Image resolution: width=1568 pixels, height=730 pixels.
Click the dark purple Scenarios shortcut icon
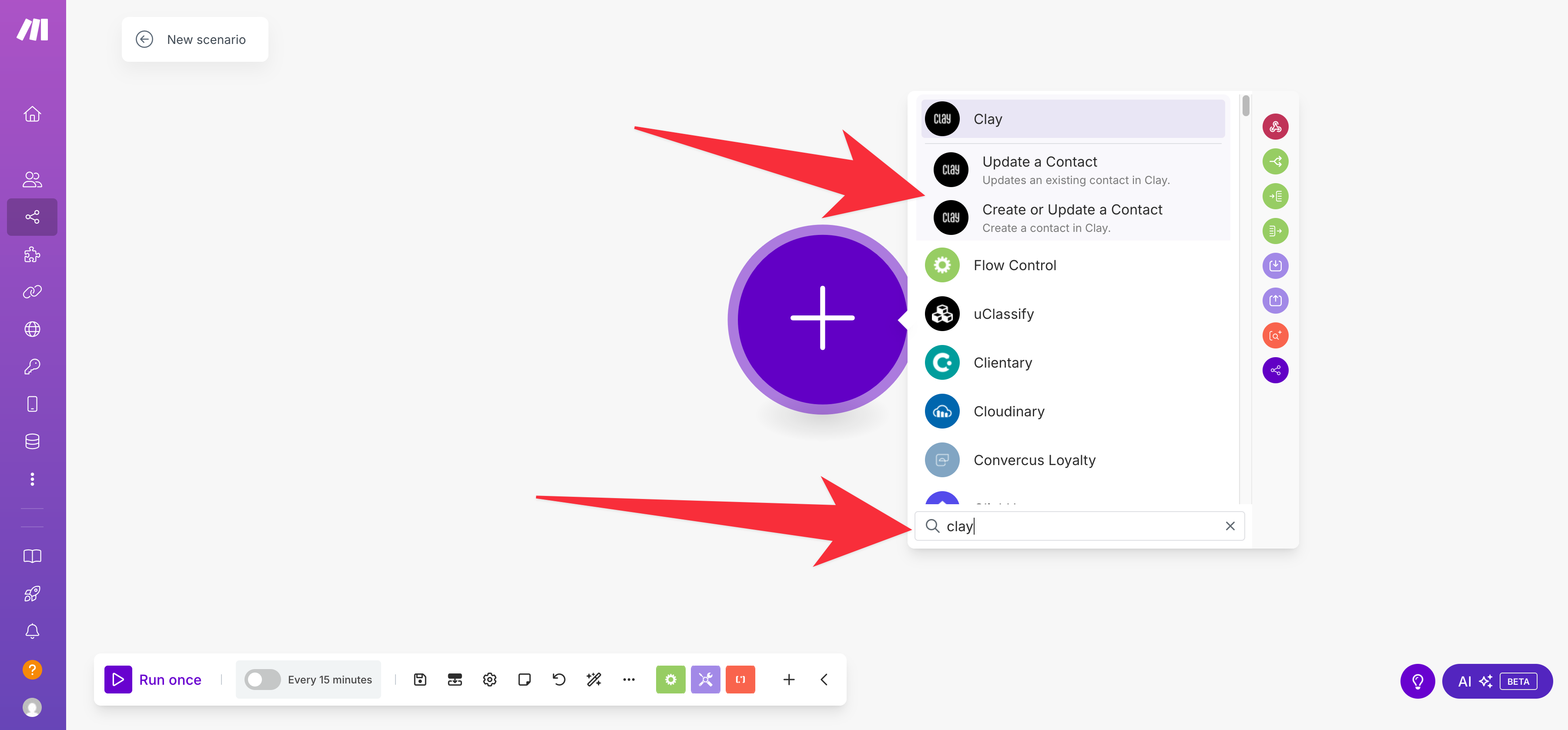tap(1275, 370)
